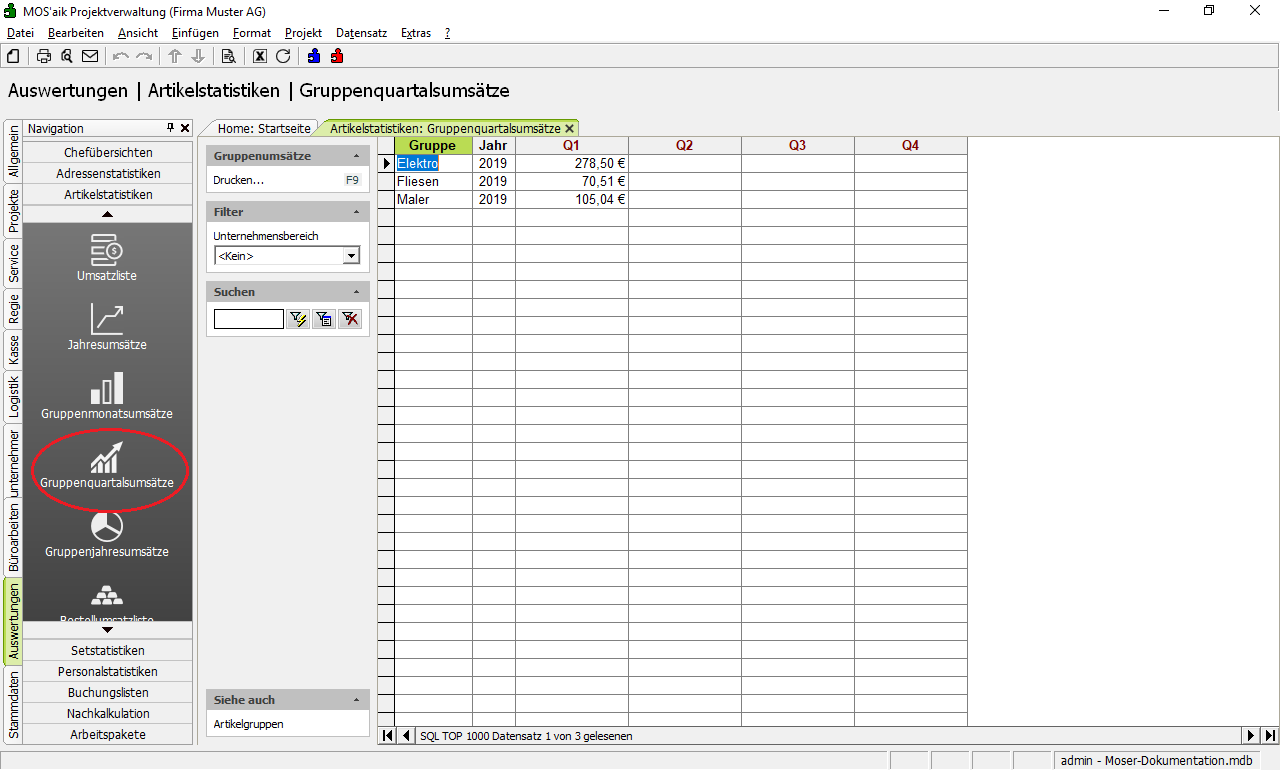Image resolution: width=1280 pixels, height=770 pixels.
Task: Expand the Personalstatistiken navigation group
Action: [108, 671]
